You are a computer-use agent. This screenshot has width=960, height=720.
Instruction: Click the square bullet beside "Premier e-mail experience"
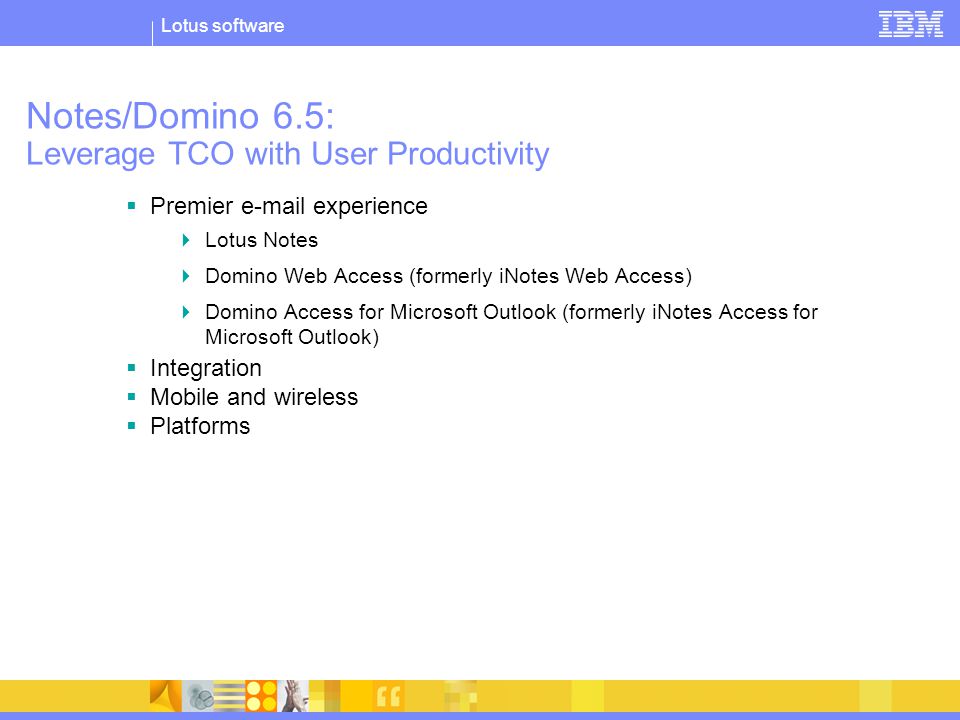pyautogui.click(x=131, y=206)
